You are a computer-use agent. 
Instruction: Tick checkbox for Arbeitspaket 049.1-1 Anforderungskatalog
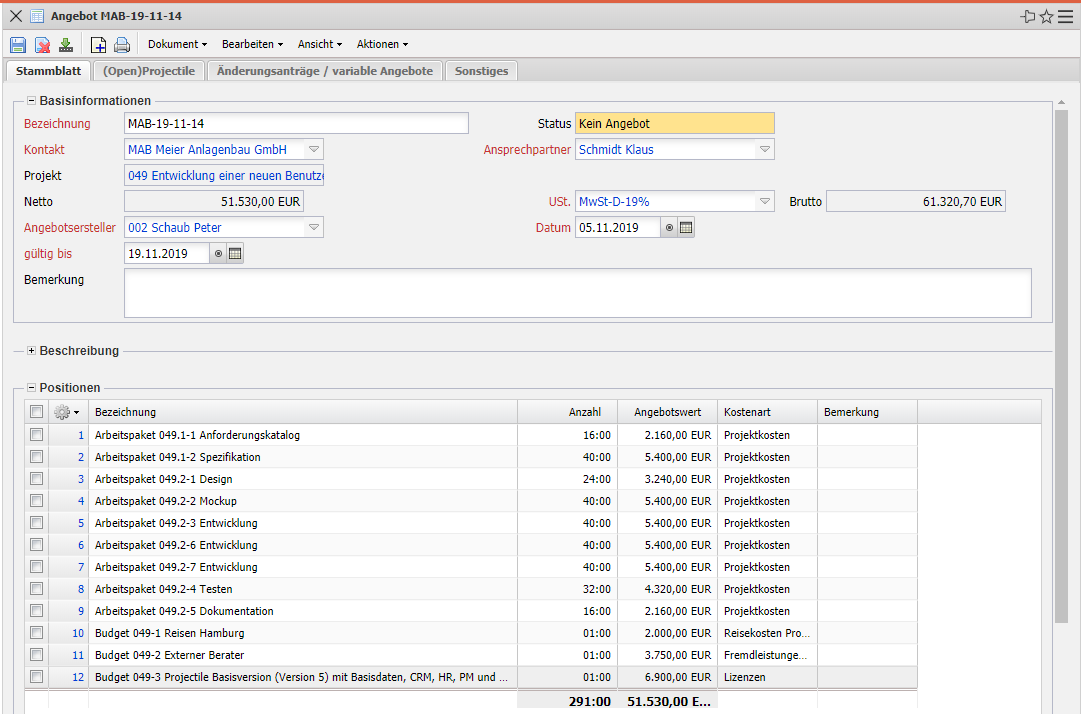point(37,435)
